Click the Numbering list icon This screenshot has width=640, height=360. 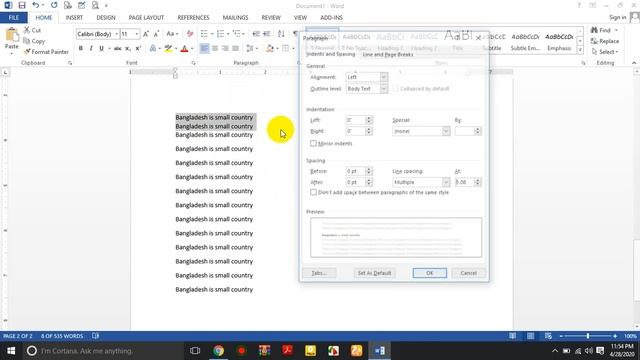[x=220, y=34]
